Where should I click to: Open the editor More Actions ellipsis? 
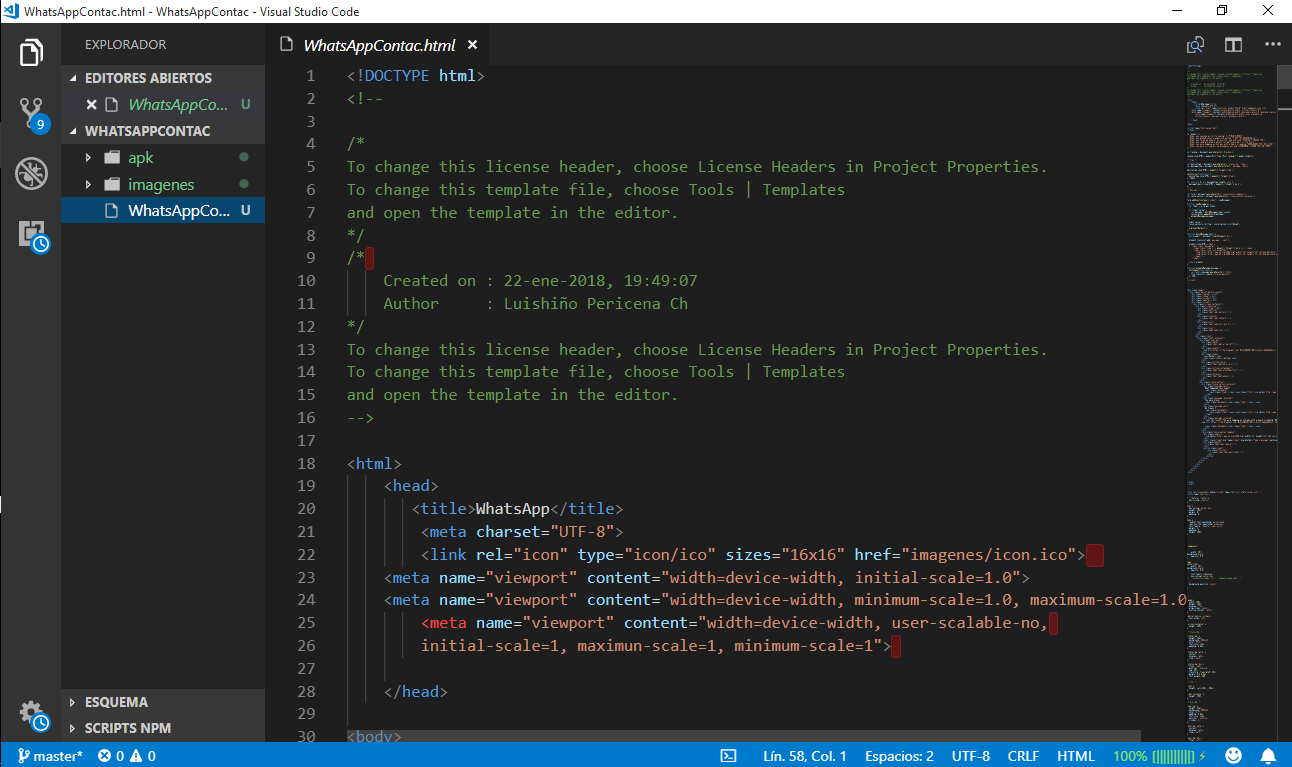coord(1272,45)
